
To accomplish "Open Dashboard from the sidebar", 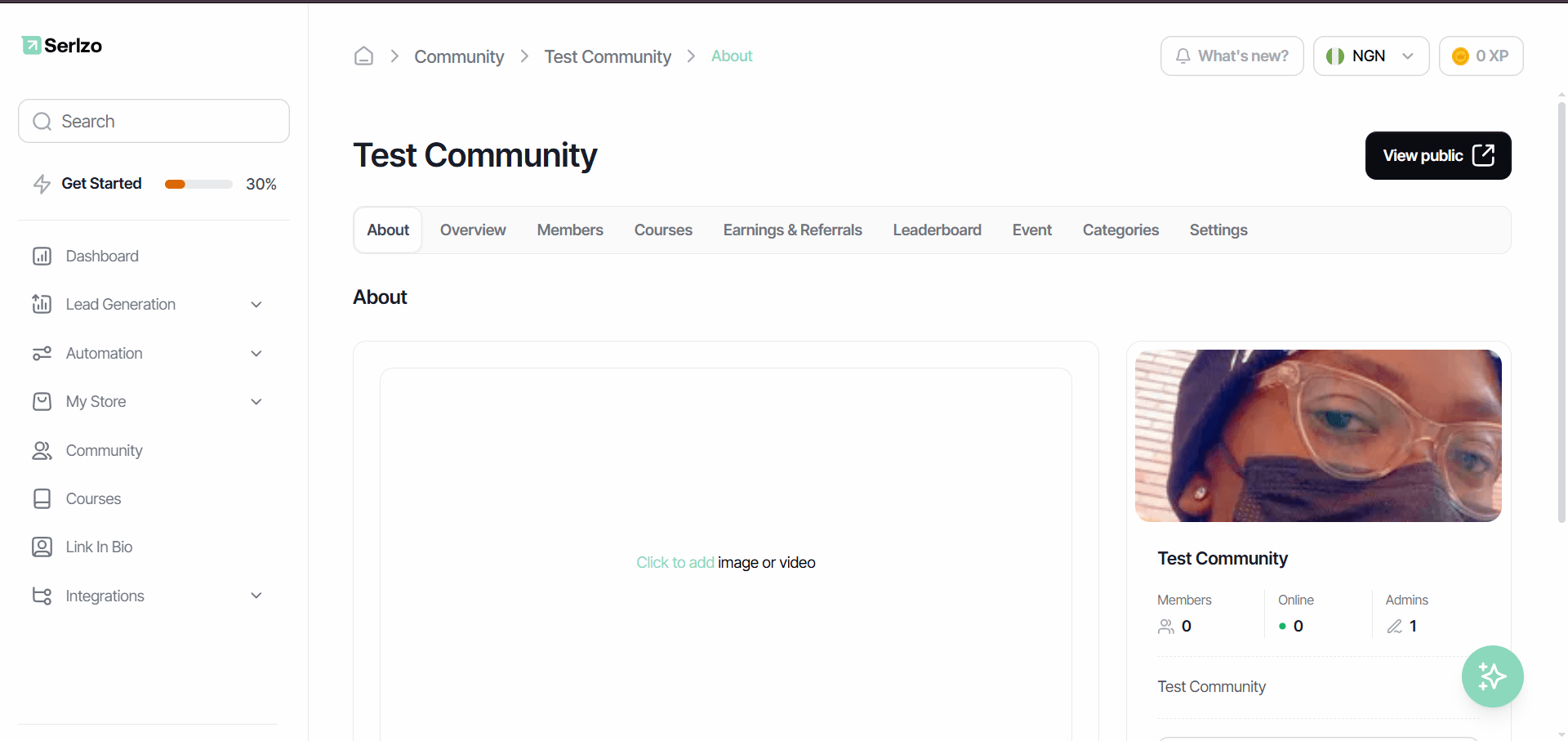I will coord(102,257).
